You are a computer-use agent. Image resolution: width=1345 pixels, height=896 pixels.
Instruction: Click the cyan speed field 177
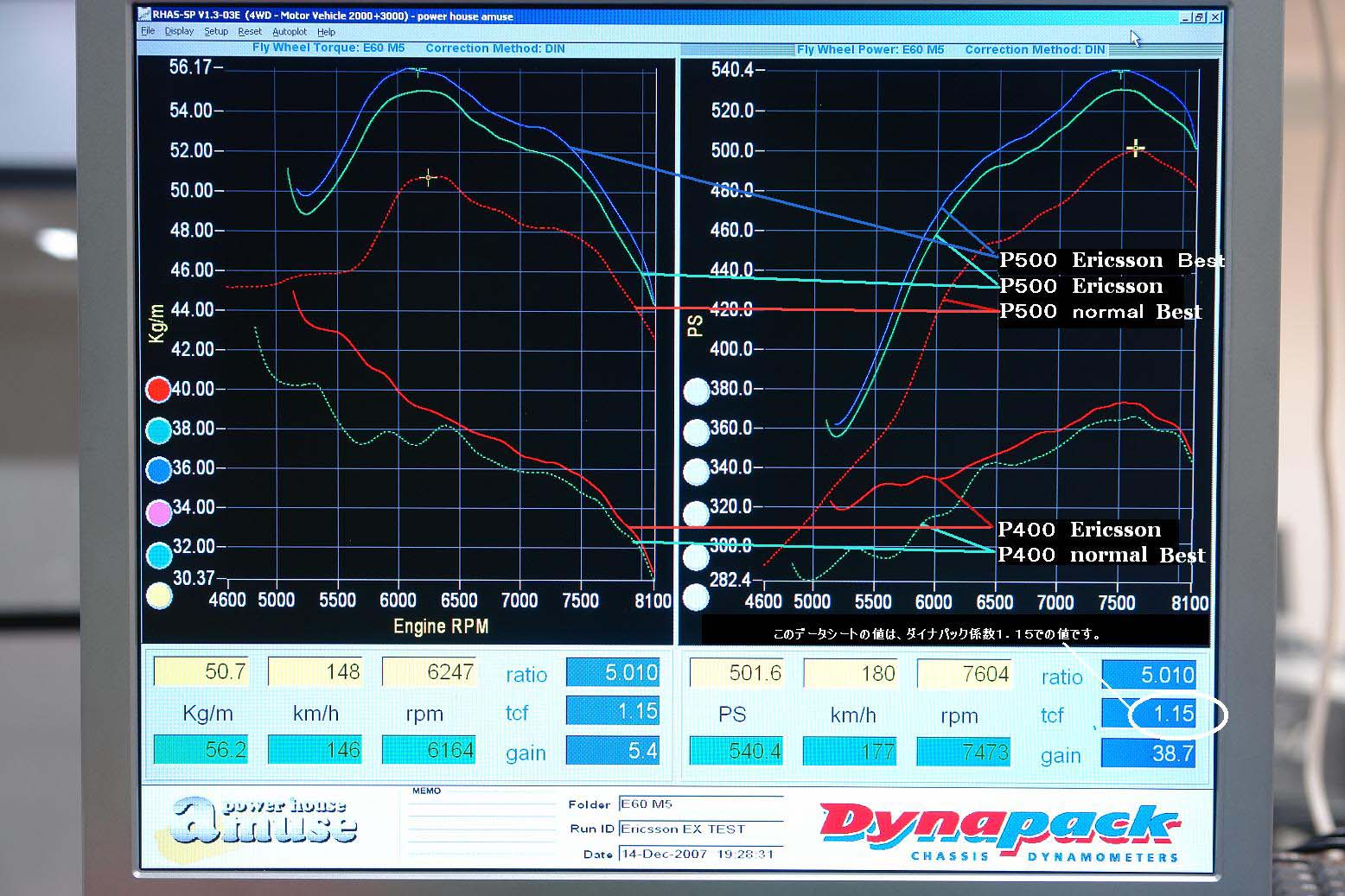click(851, 751)
